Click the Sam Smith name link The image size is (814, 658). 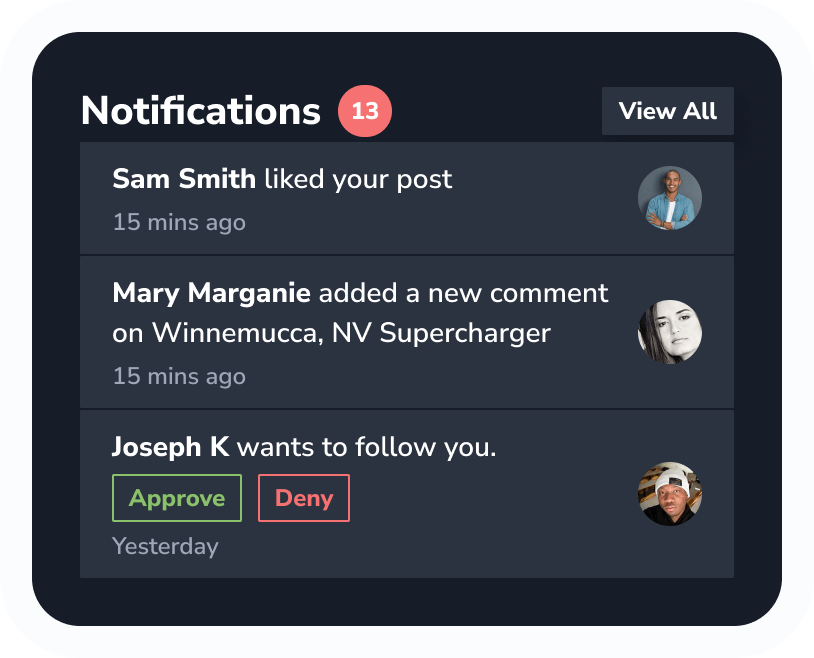[184, 179]
